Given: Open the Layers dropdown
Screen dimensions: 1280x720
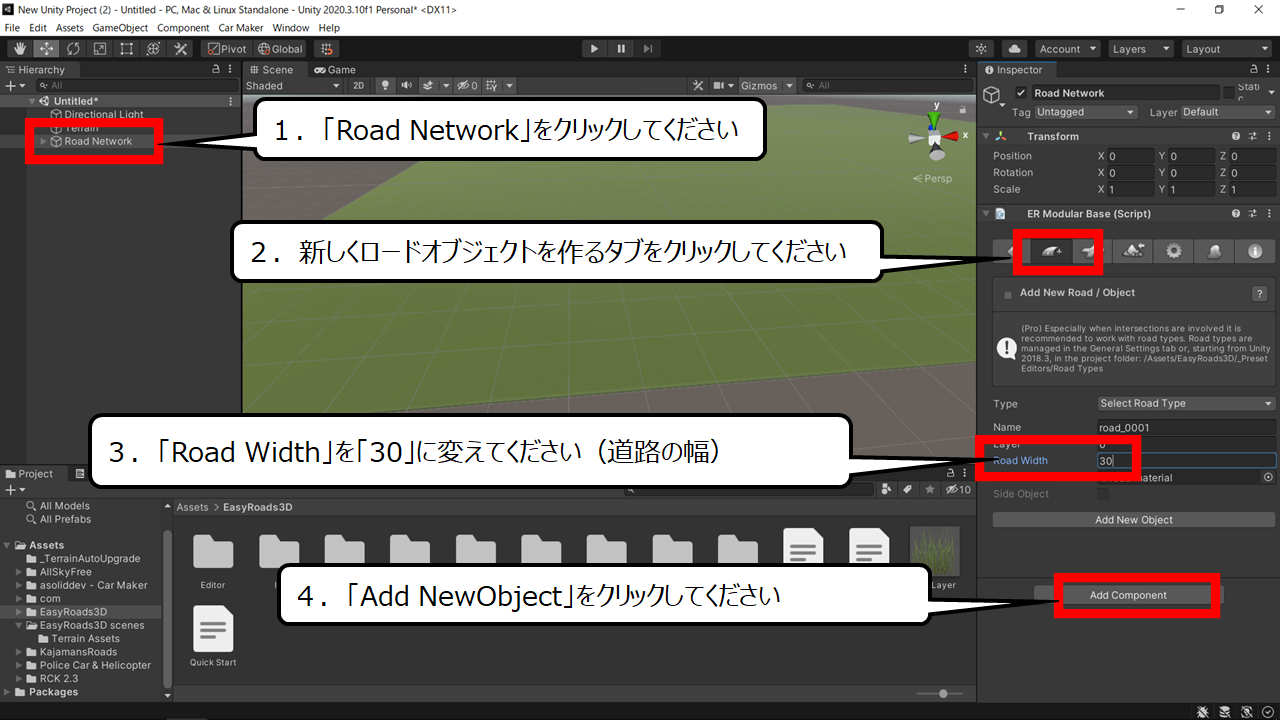Looking at the screenshot, I should point(1140,49).
